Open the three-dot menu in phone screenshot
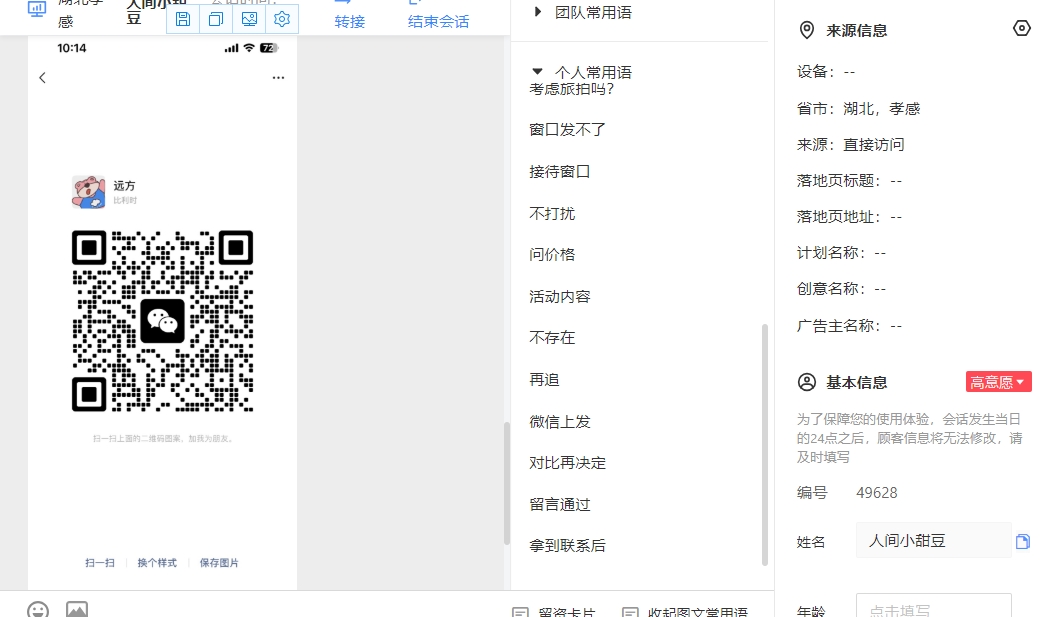This screenshot has width=1047, height=617. point(278,77)
